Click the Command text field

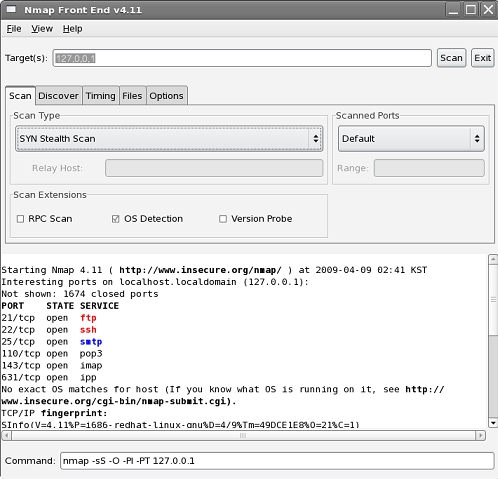pyautogui.click(x=277, y=461)
